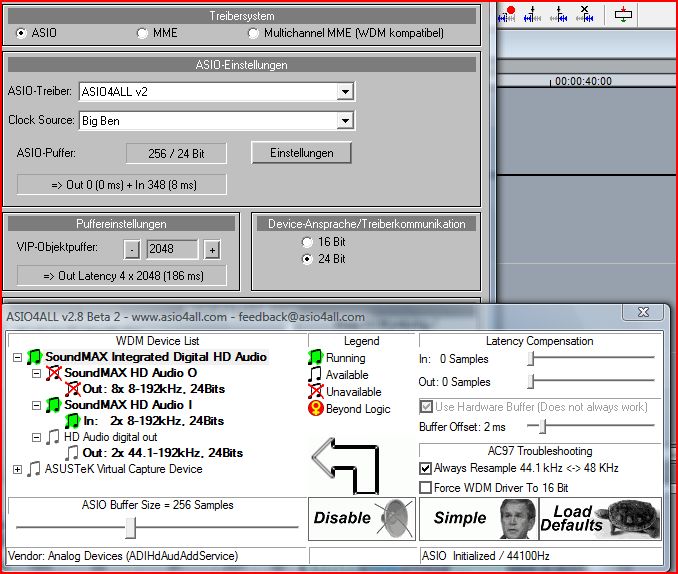678x574 pixels.
Task: Toggle Always Resample 44.1 kHz <-> 48 KHz
Action: (425, 468)
